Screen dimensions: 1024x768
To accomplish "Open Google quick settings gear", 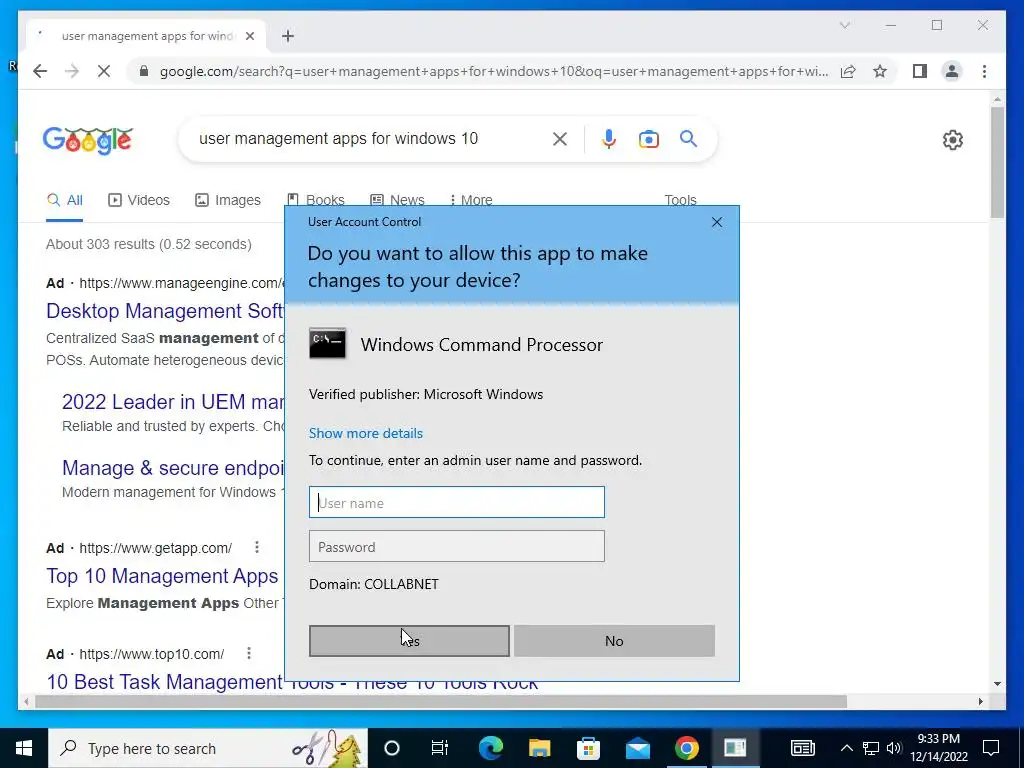I will coord(952,140).
